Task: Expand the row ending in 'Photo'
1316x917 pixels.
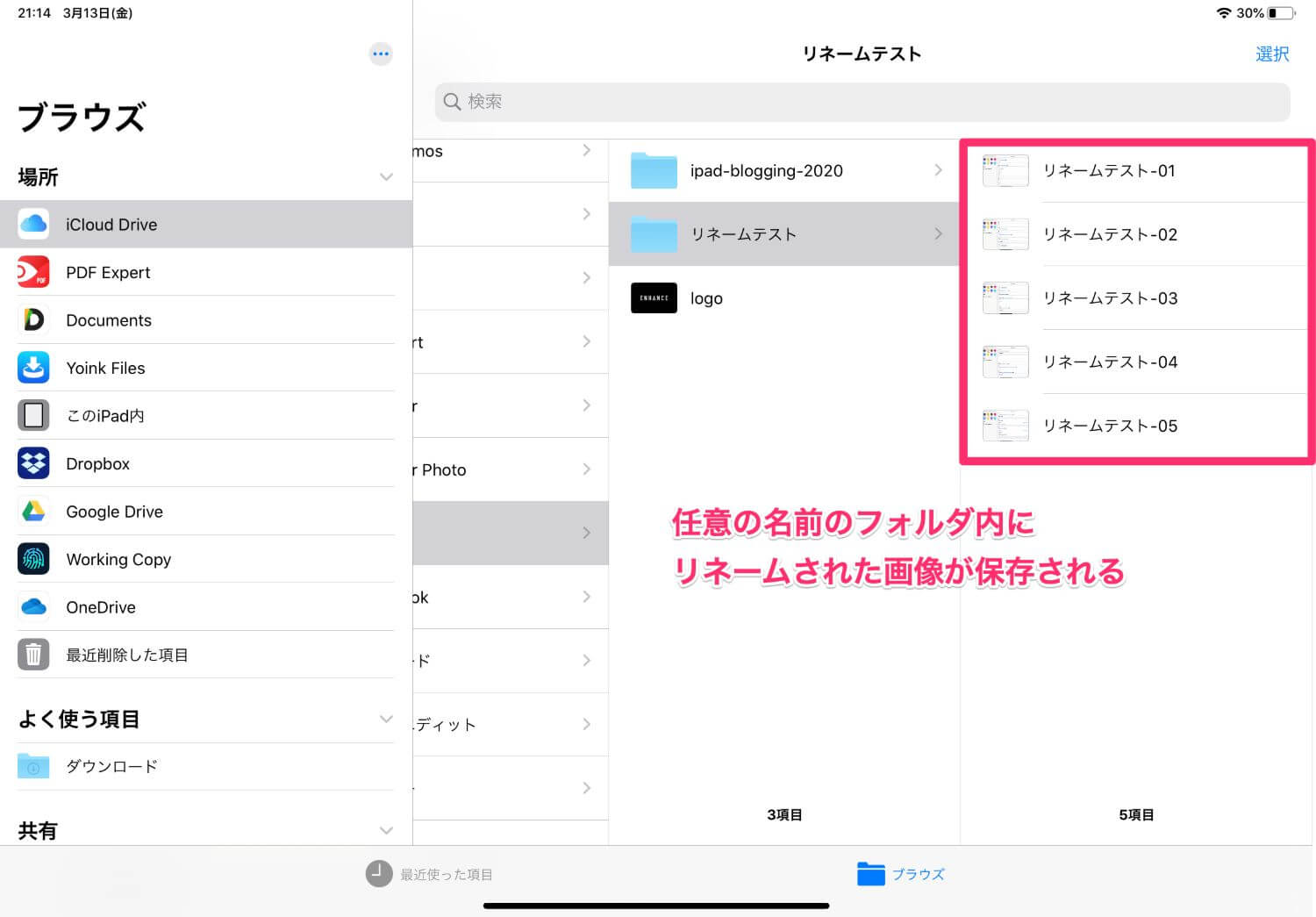Action: pyautogui.click(x=586, y=469)
